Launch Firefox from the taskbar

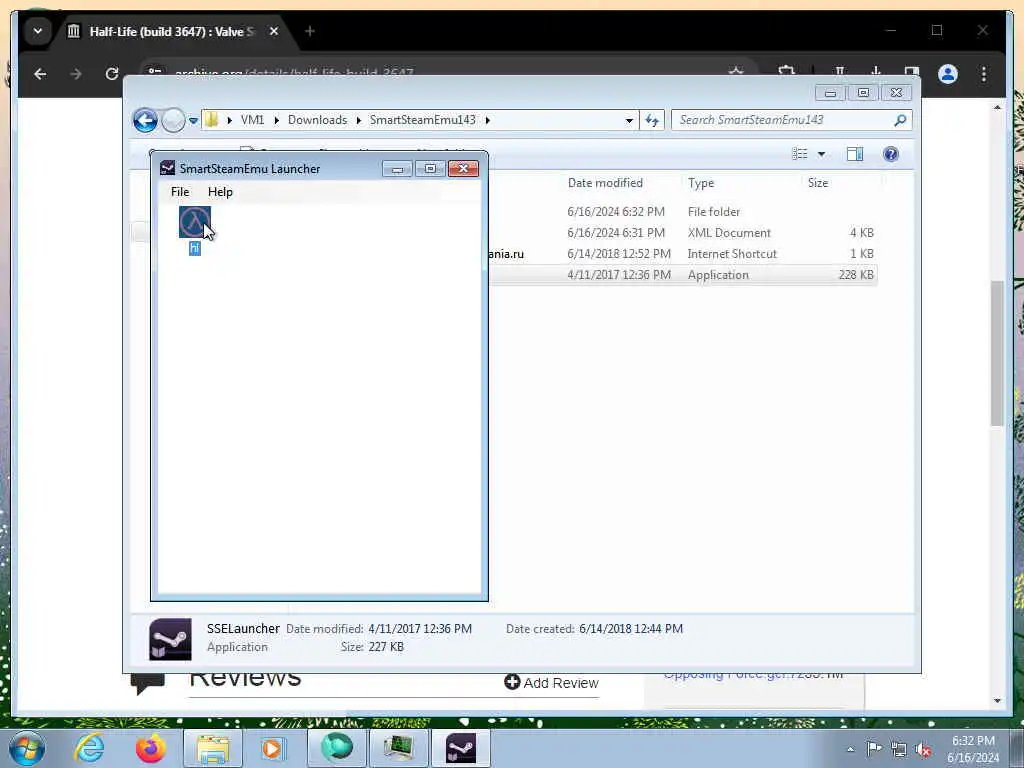point(150,748)
